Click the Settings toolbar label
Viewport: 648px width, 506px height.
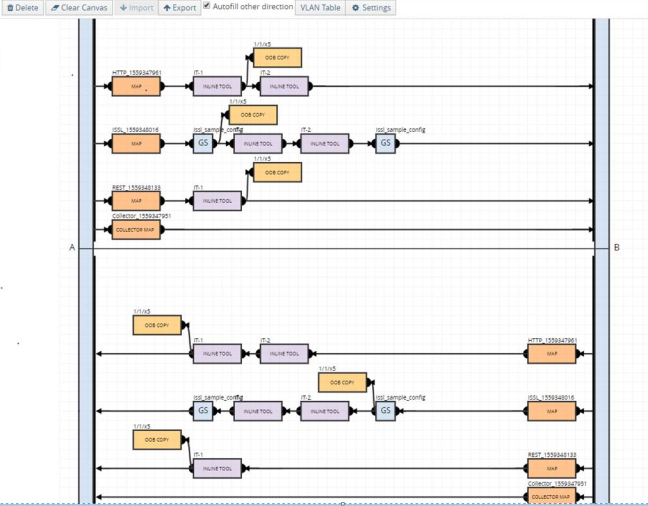(376, 8)
